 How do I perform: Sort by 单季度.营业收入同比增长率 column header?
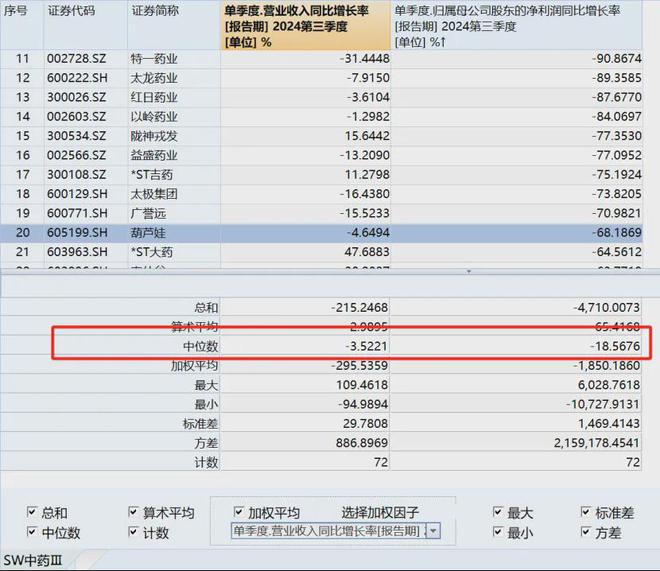point(305,25)
